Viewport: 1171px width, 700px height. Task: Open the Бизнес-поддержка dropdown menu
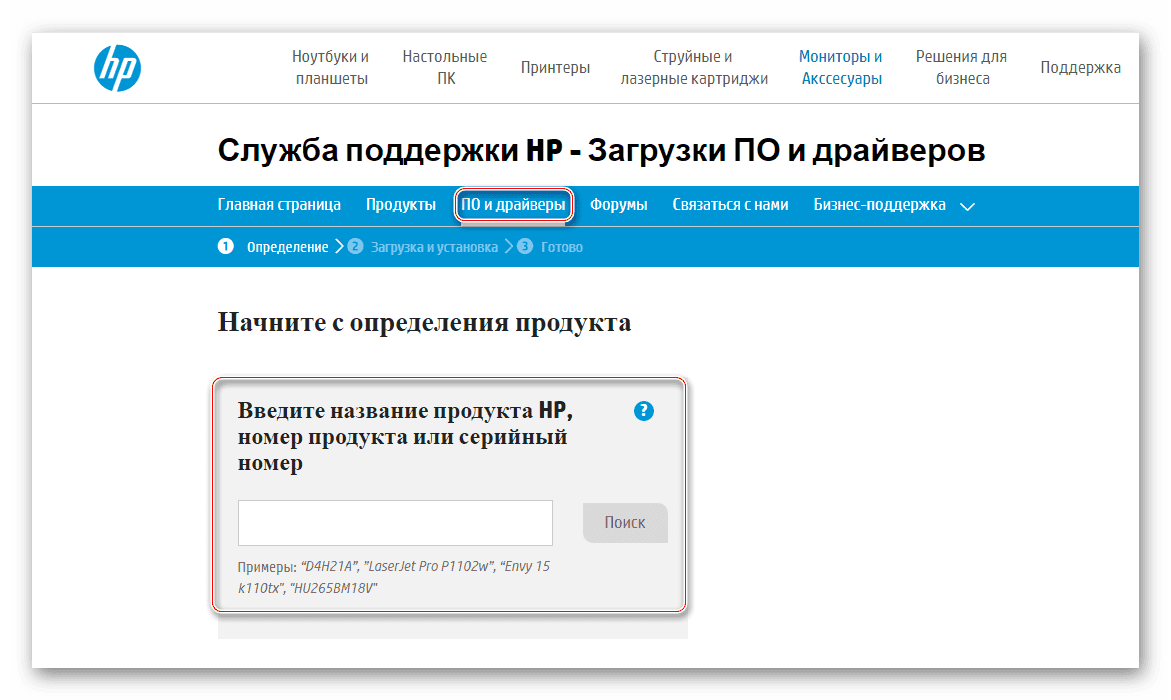coord(879,205)
